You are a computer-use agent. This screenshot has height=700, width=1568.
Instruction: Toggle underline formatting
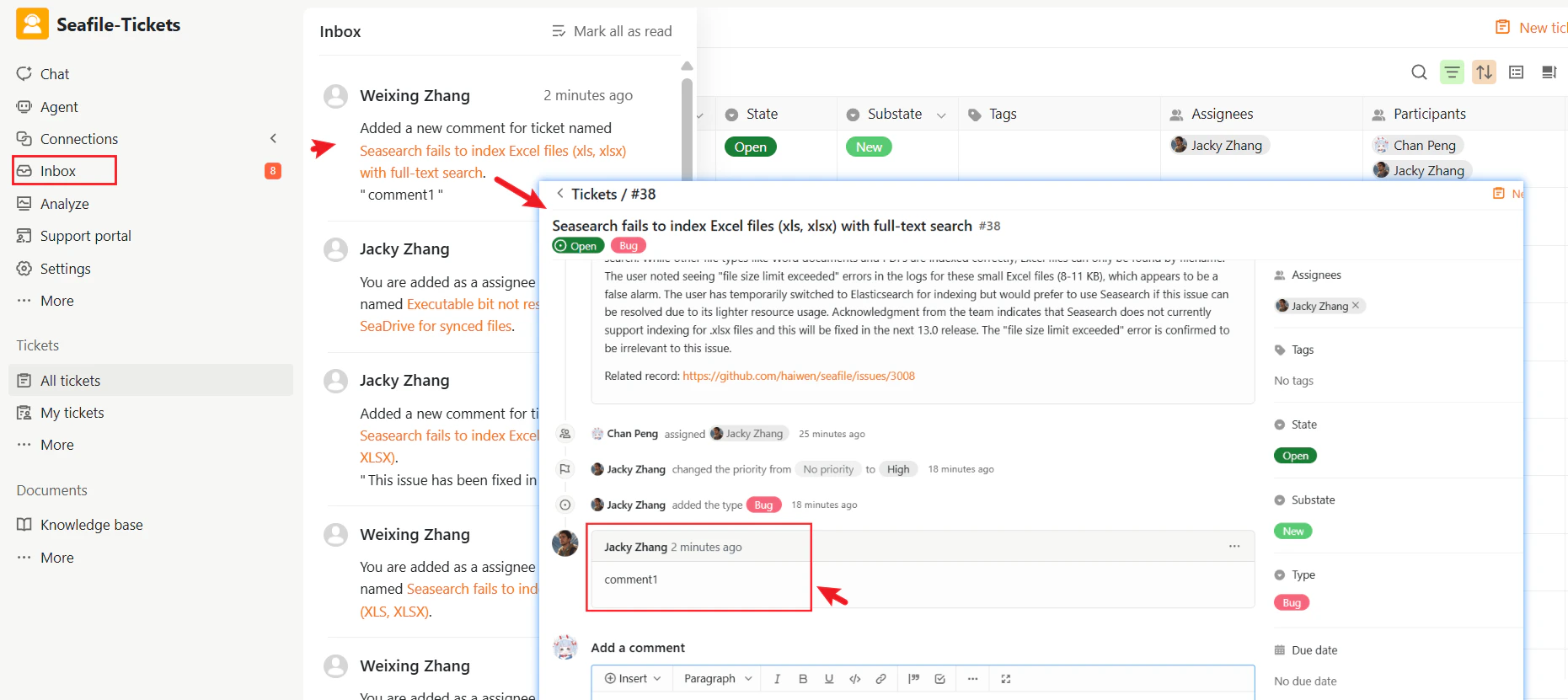coord(829,679)
